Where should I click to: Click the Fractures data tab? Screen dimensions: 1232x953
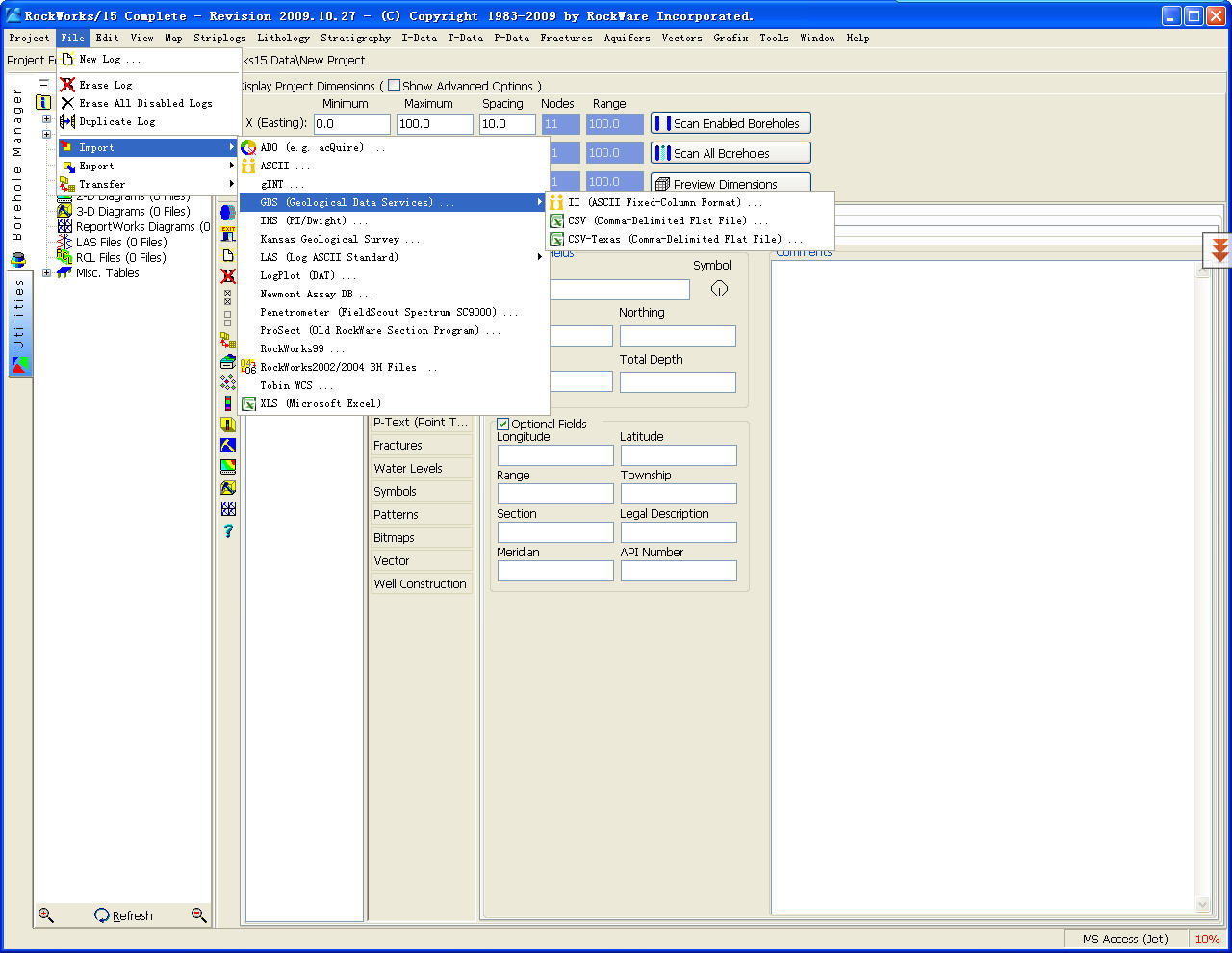(x=421, y=445)
